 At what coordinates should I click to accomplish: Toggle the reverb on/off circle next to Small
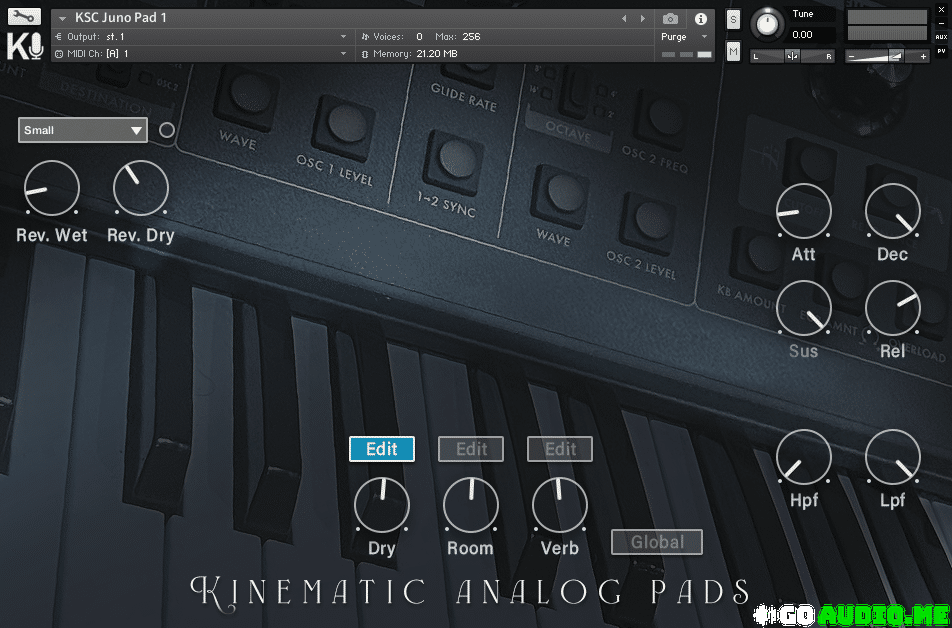coord(166,130)
